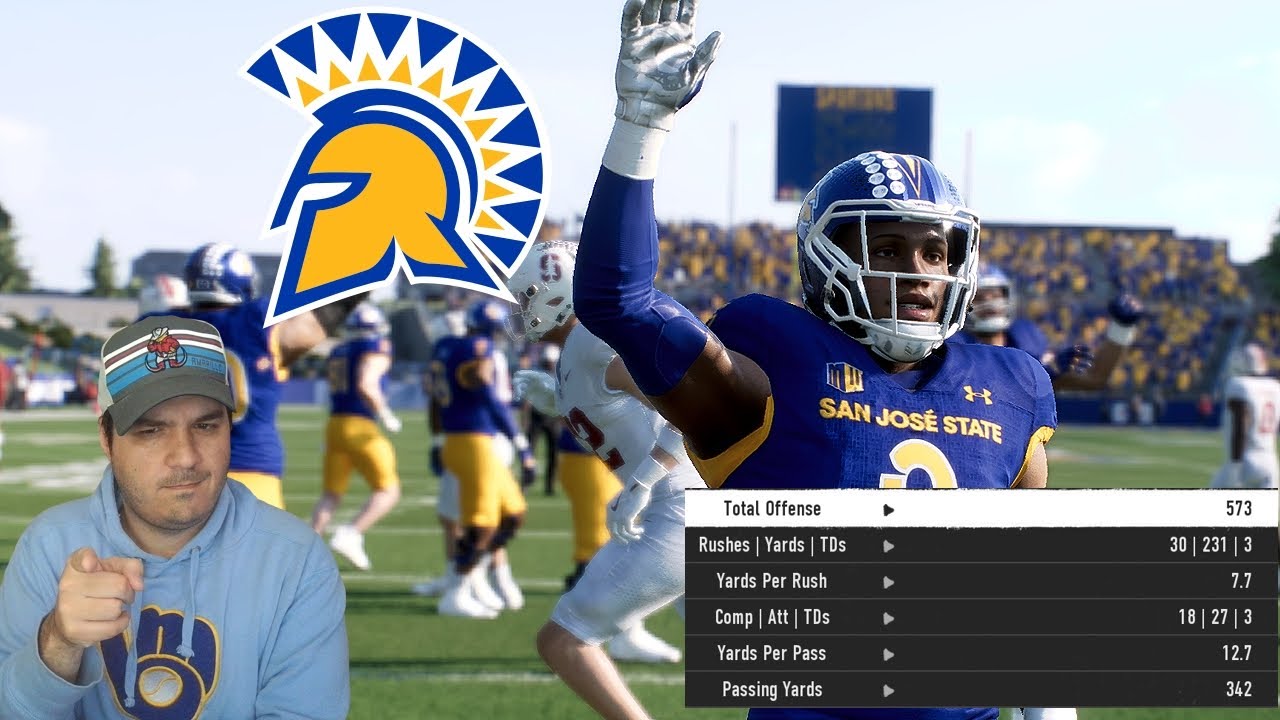
Task: Expand the Yards Per Pass arrow
Action: [x=888, y=654]
